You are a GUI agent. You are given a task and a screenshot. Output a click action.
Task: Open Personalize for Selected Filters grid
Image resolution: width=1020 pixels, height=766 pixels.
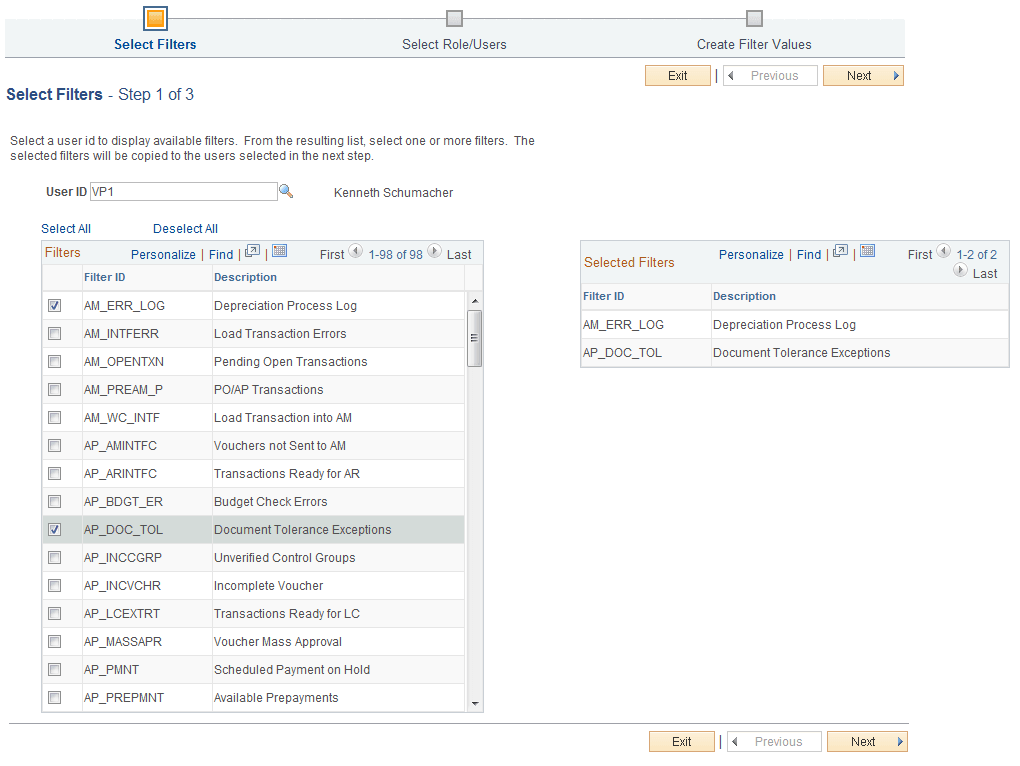751,254
